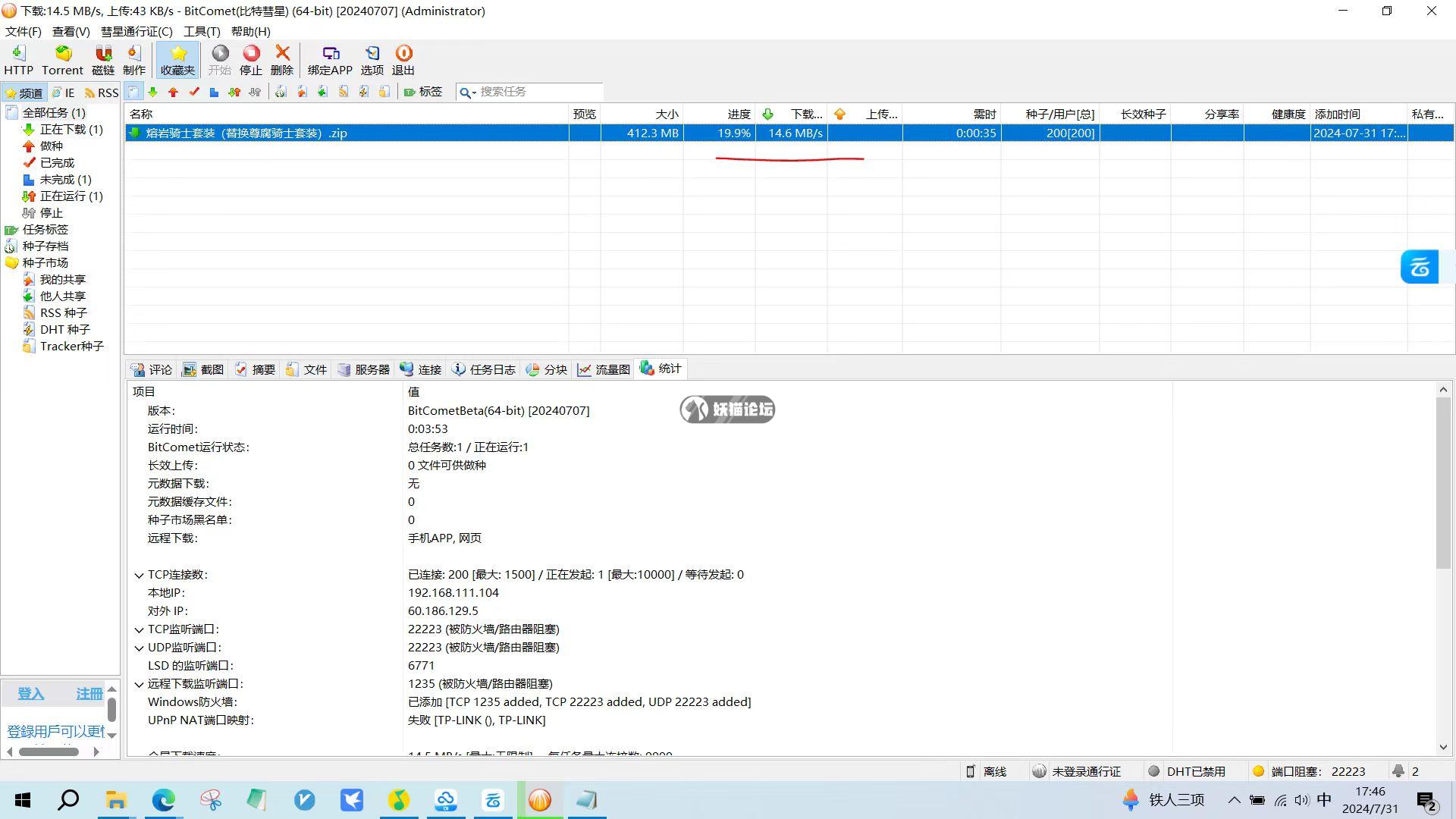Screen dimensions: 1456x819
Task: Click the 标签 tags button in filter bar
Action: (x=423, y=92)
